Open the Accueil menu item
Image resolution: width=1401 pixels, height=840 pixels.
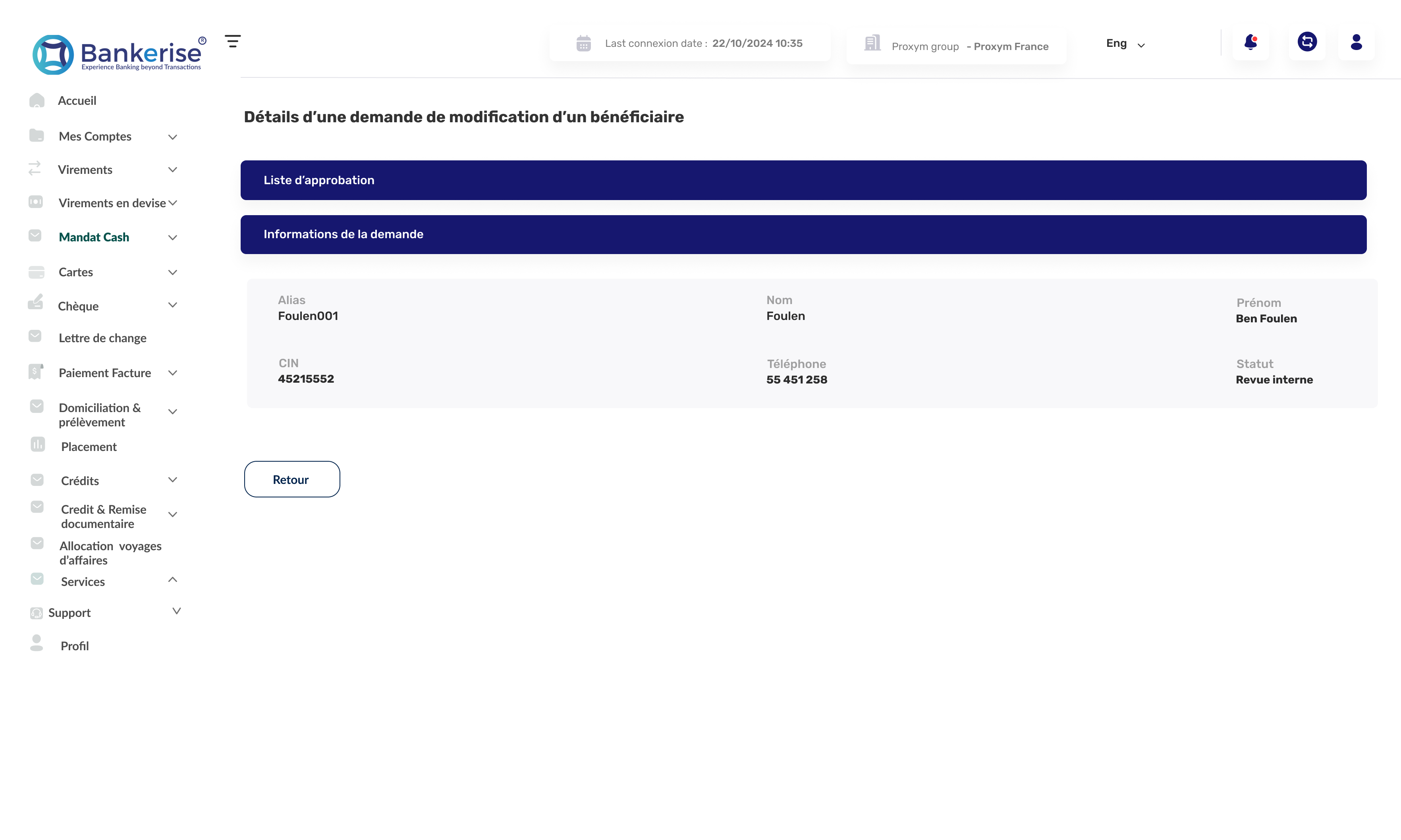[77, 101]
